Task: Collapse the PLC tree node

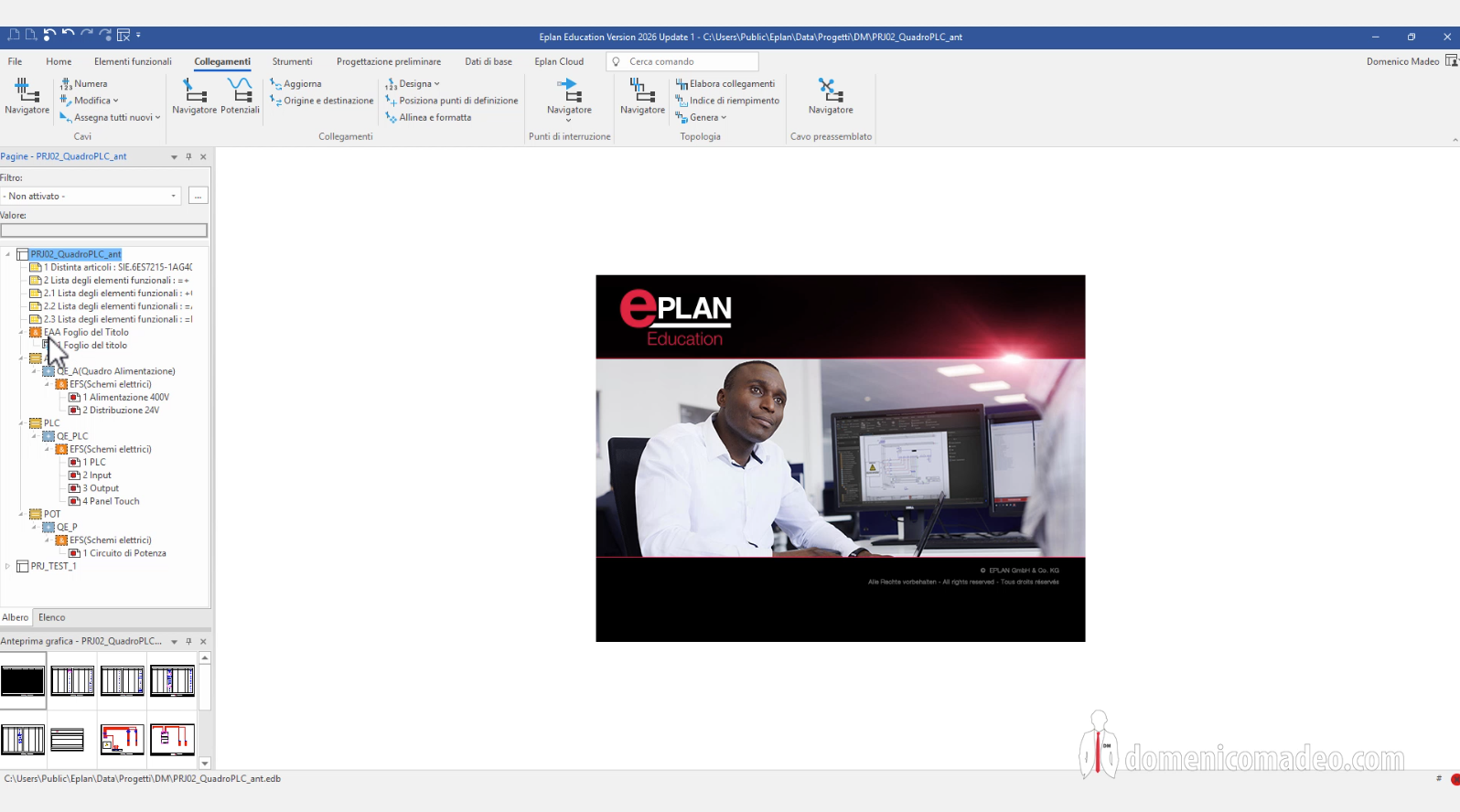Action: 21,423
